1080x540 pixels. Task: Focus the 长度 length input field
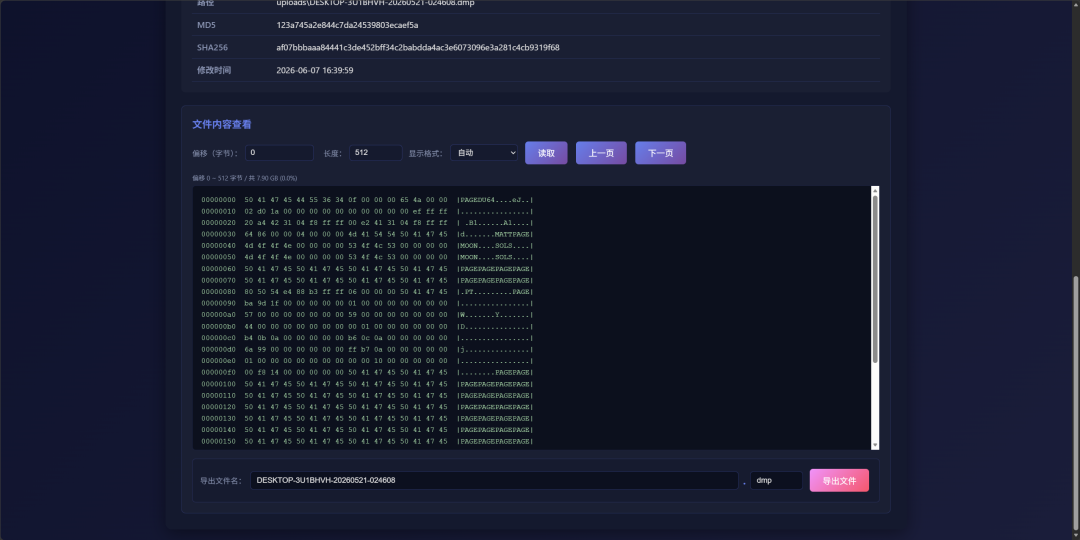pyautogui.click(x=375, y=153)
